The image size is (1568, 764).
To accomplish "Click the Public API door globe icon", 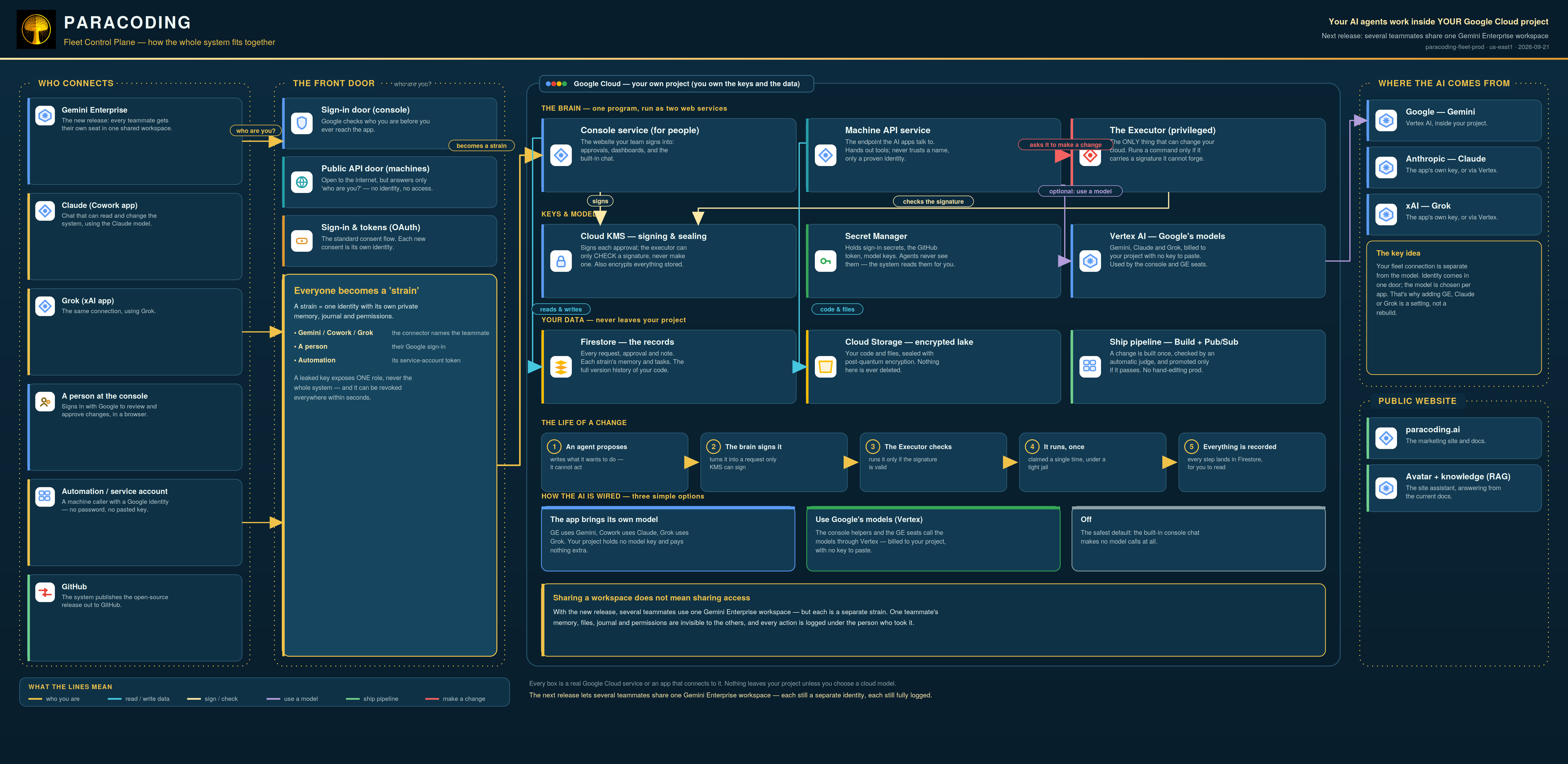I will [x=301, y=182].
